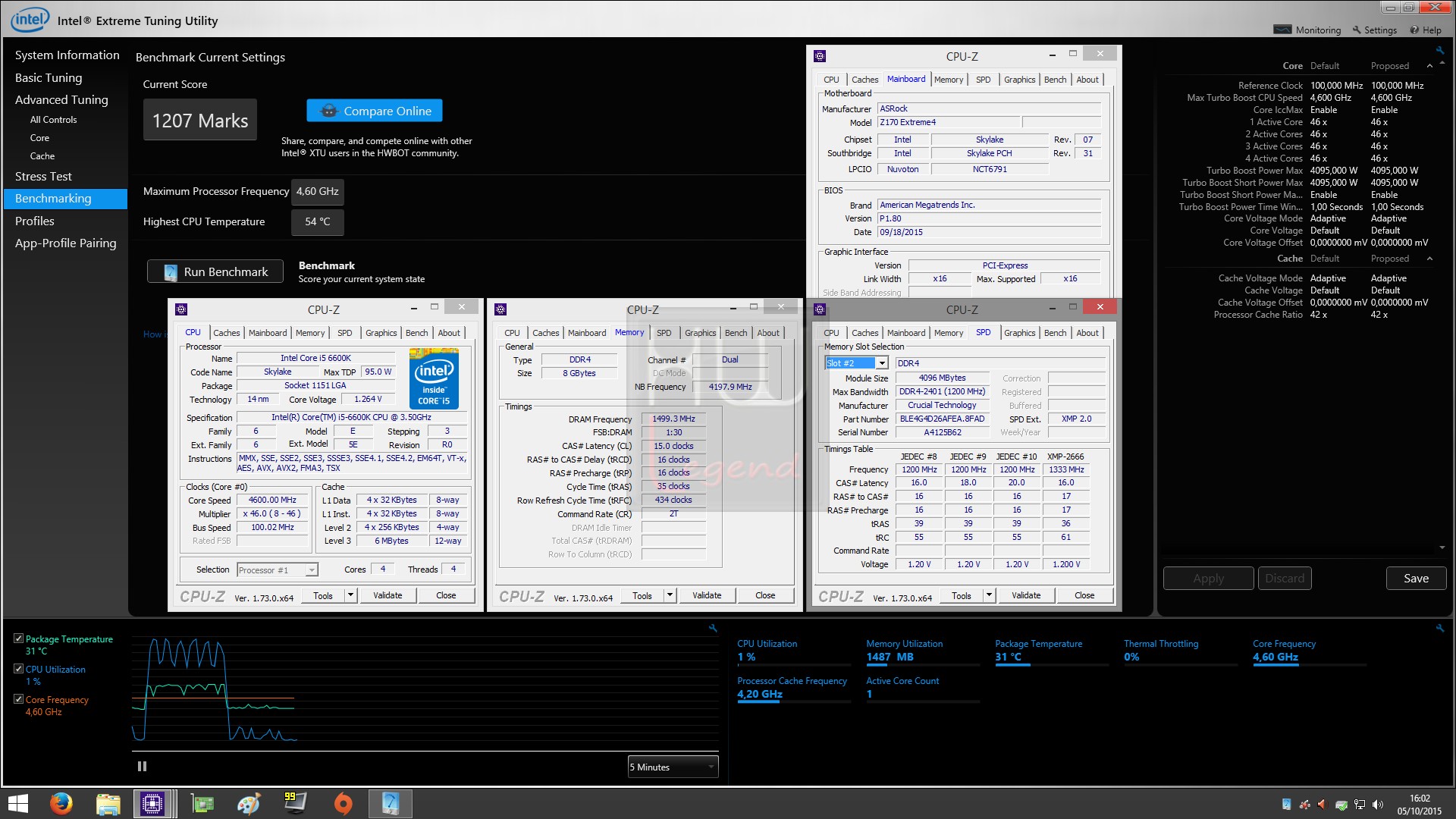Click CPU-Z icon in CPU window title

click(181, 309)
